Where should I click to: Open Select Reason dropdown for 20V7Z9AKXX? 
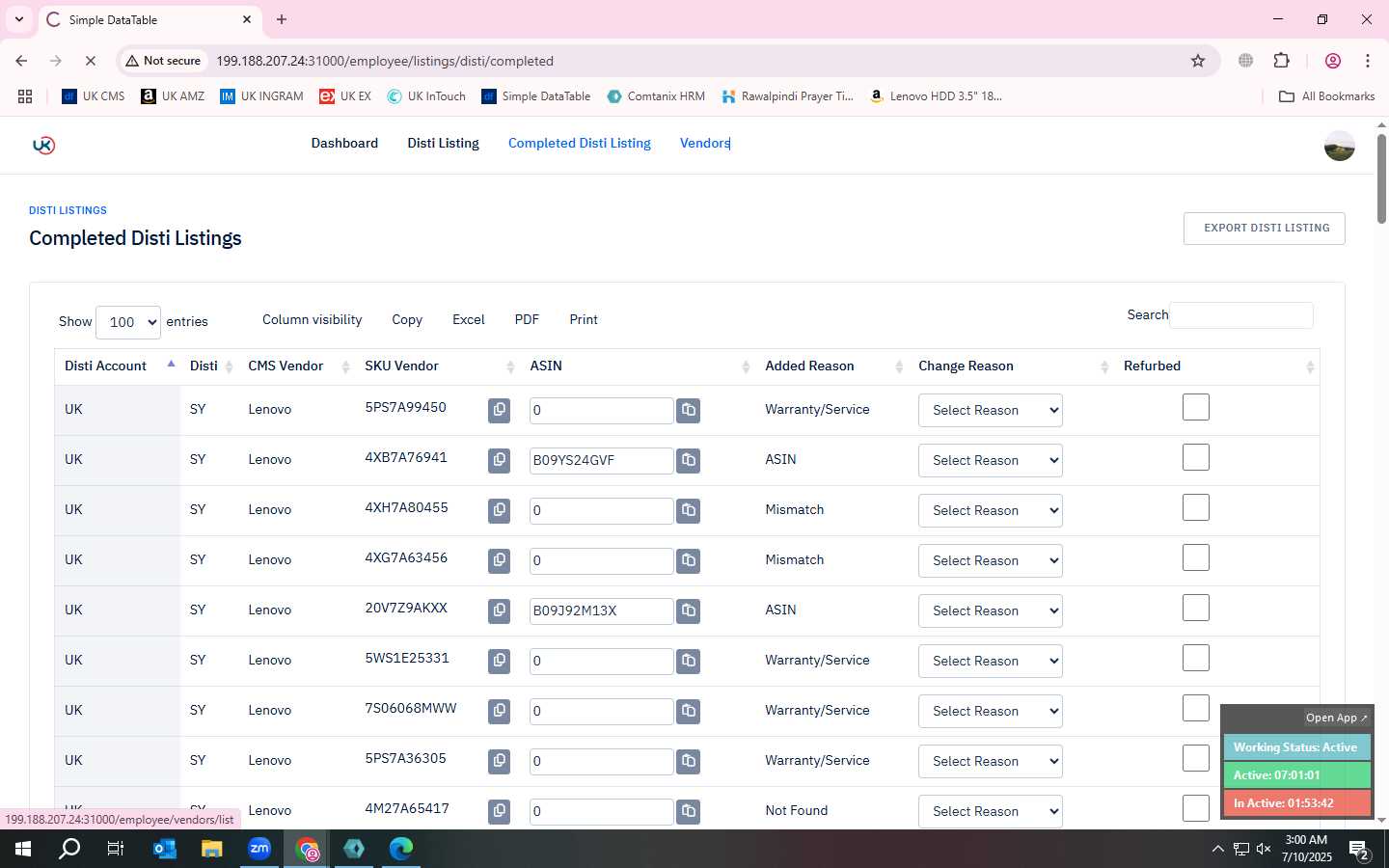pyautogui.click(x=990, y=610)
